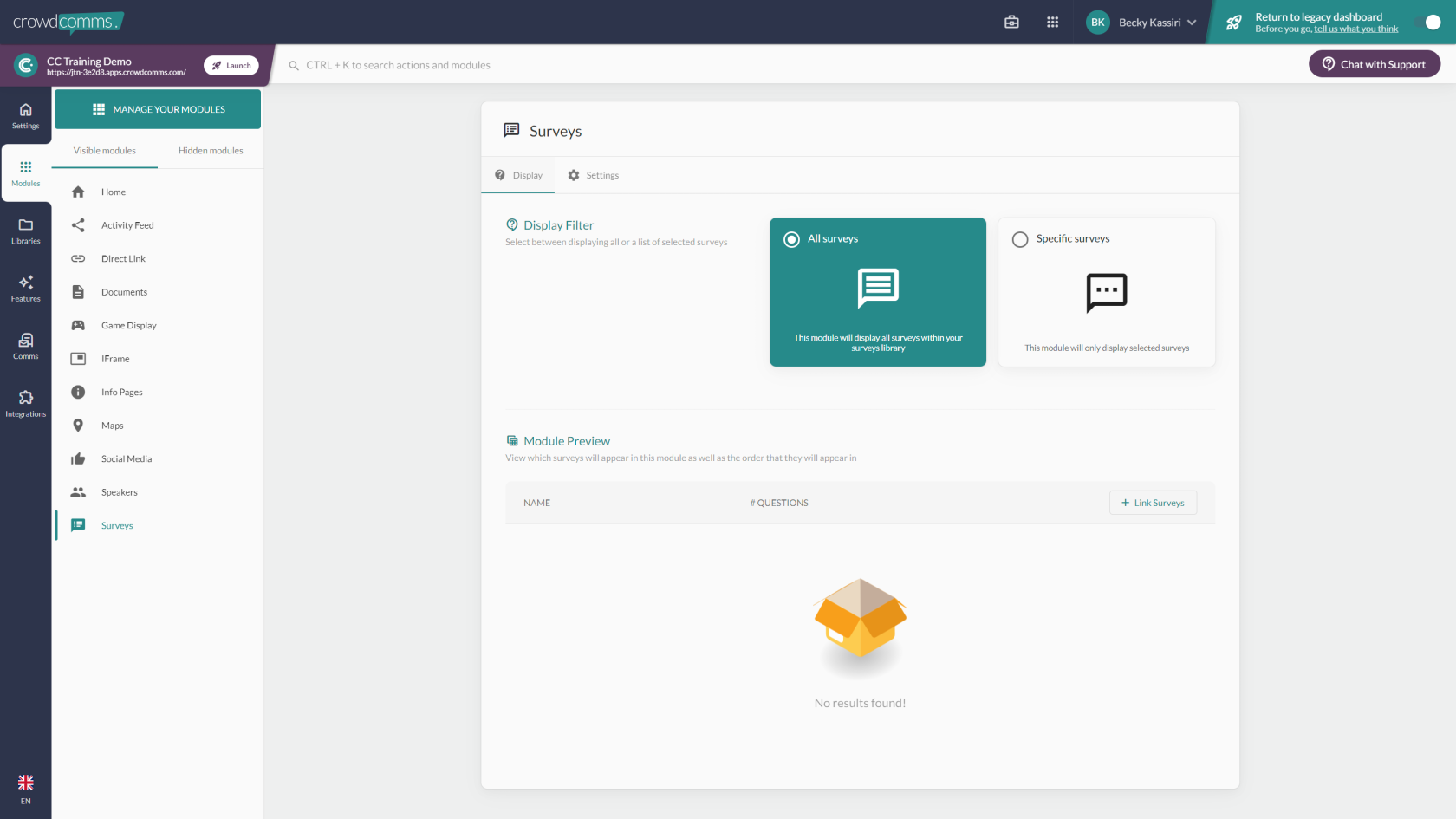The height and width of the screenshot is (819, 1456).
Task: Click the Info Pages info icon
Action: click(78, 392)
